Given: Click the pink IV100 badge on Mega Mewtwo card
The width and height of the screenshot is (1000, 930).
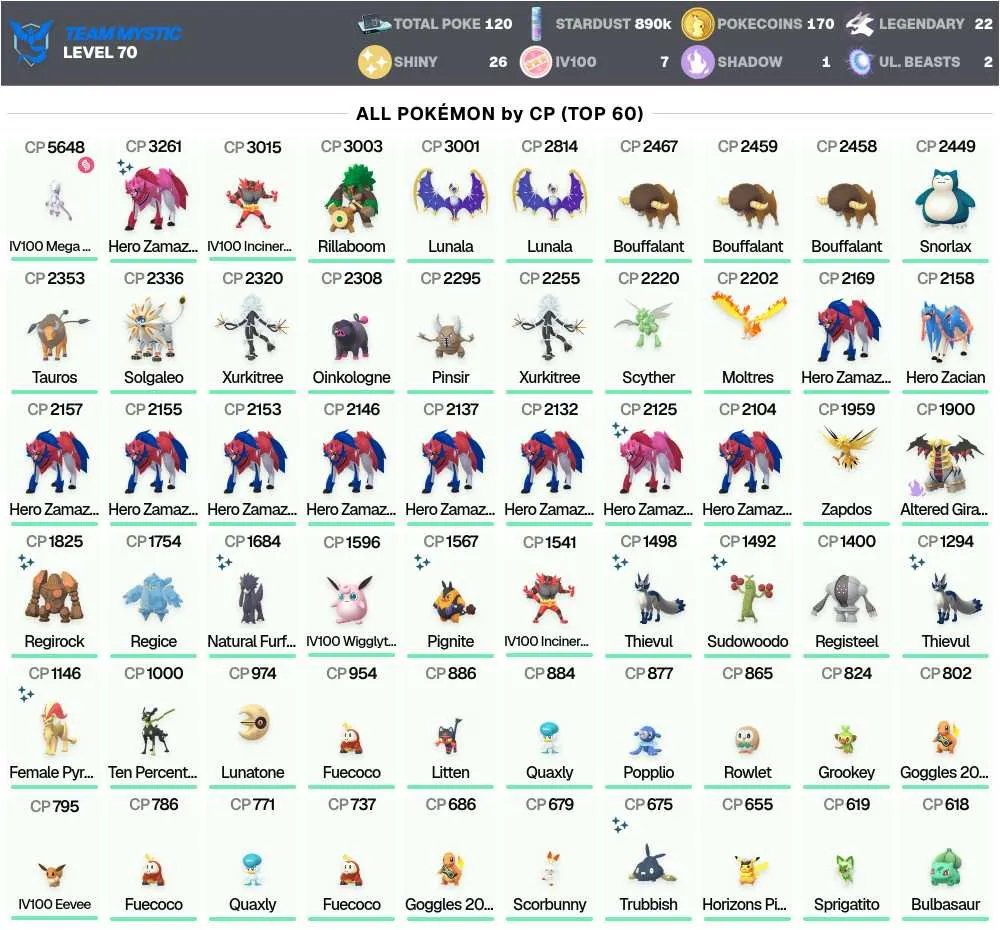Looking at the screenshot, I should [x=86, y=165].
